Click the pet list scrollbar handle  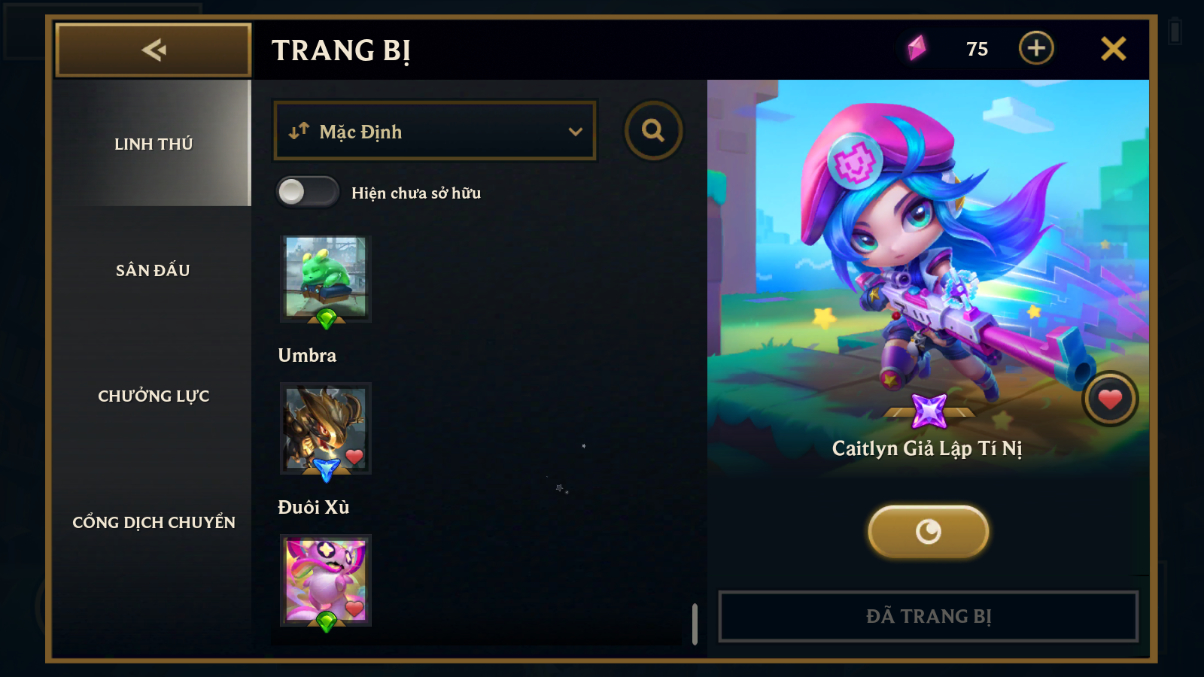click(695, 624)
